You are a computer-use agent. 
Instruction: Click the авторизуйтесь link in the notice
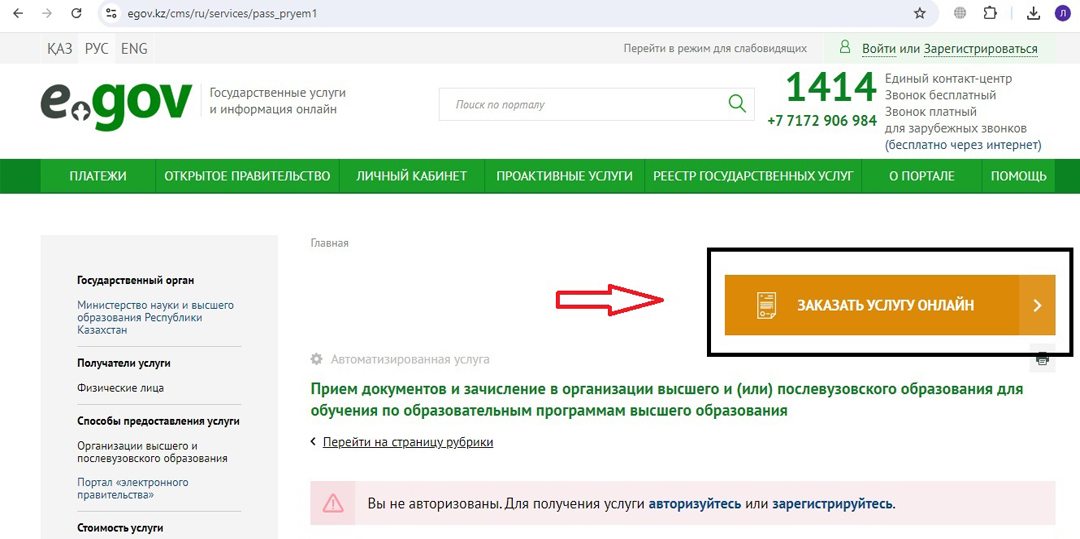point(695,503)
